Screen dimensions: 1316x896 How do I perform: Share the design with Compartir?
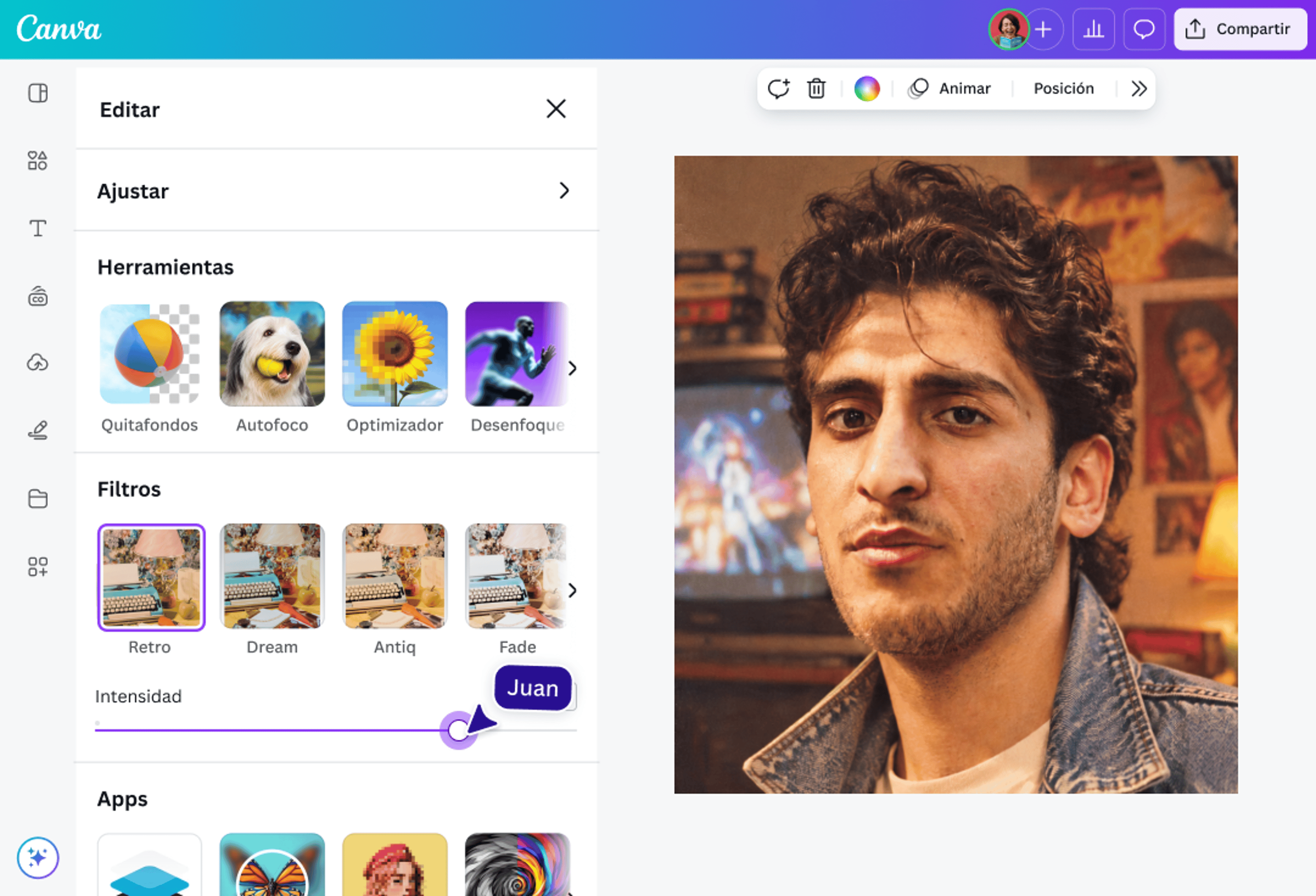pos(1240,29)
